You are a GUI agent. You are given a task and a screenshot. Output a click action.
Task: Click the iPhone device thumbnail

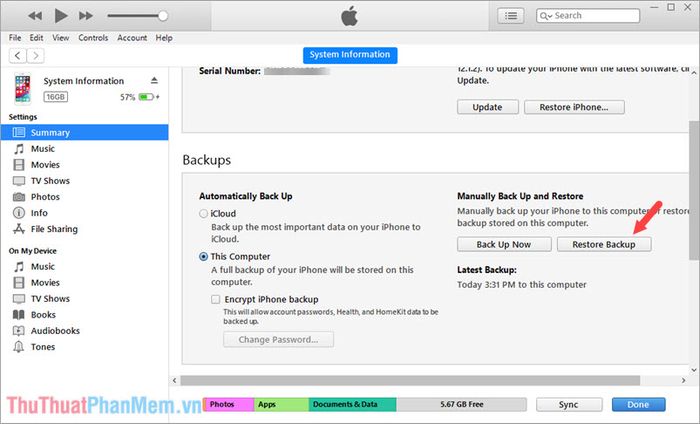[22, 89]
